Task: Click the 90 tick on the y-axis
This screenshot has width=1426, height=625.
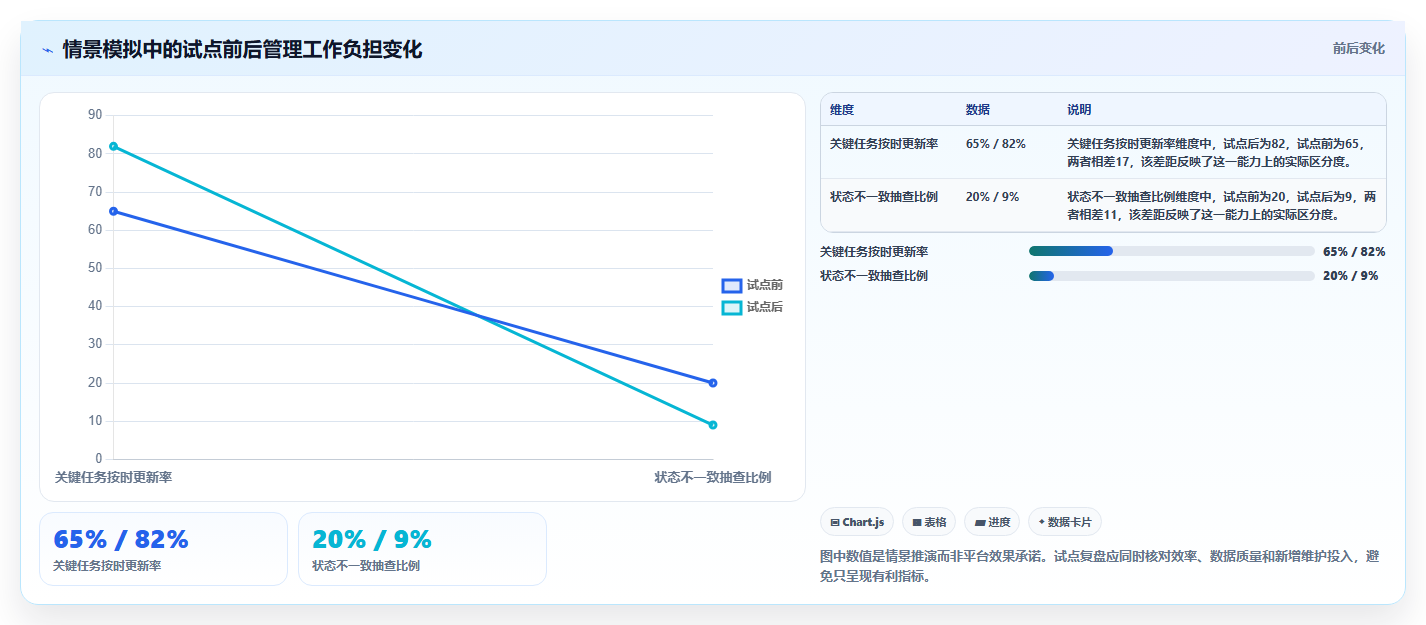Action: pyautogui.click(x=95, y=115)
